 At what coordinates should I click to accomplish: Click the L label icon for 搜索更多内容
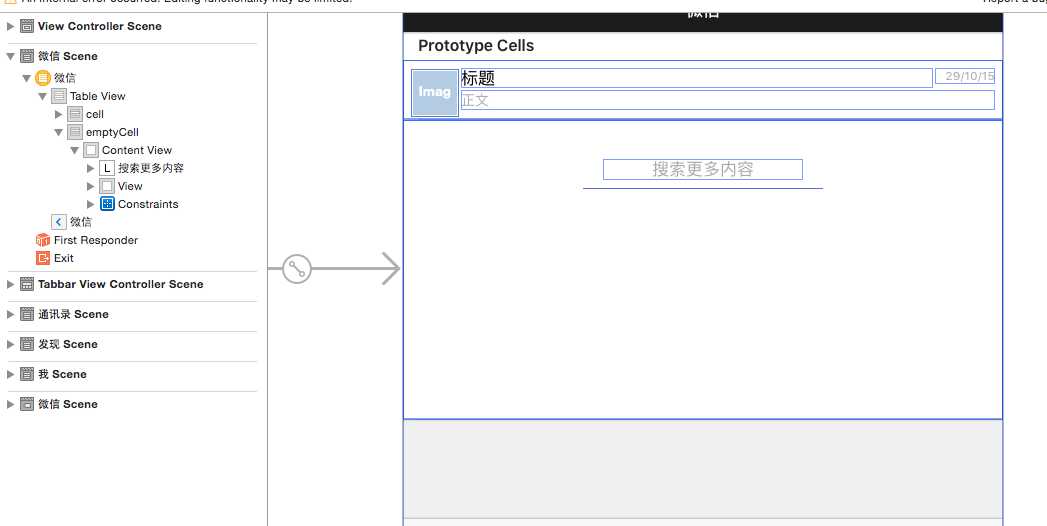tap(107, 168)
